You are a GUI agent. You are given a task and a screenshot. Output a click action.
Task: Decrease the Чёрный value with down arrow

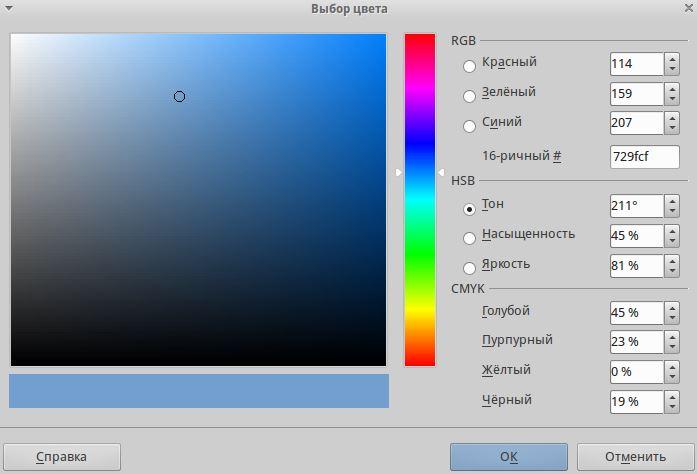pyautogui.click(x=672, y=407)
